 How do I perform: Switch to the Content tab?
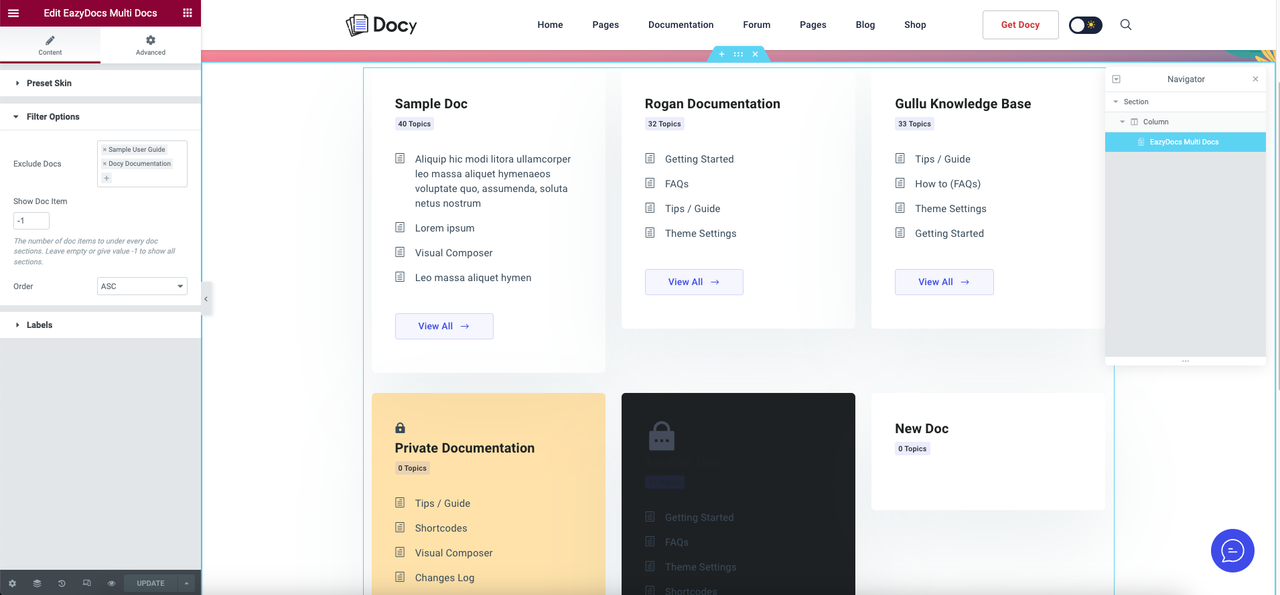point(50,45)
